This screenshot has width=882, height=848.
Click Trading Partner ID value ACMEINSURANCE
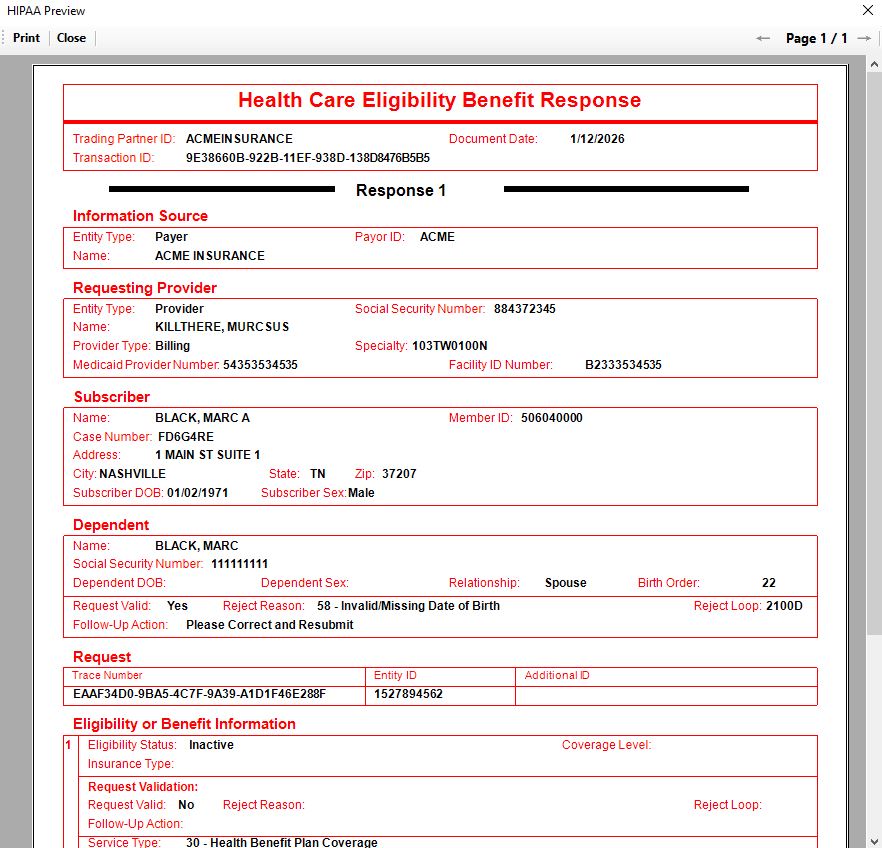(x=239, y=139)
